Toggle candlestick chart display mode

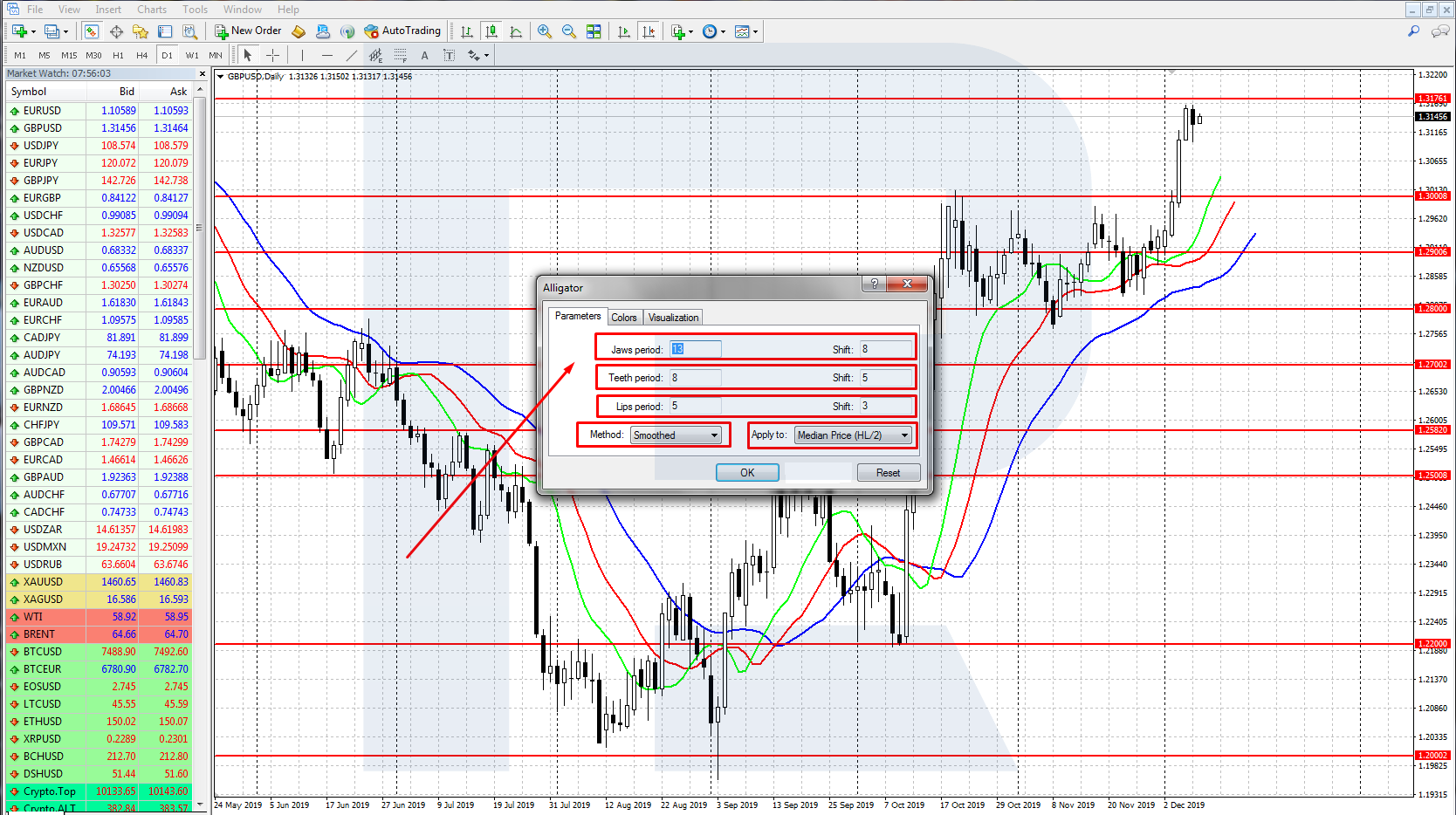point(491,31)
